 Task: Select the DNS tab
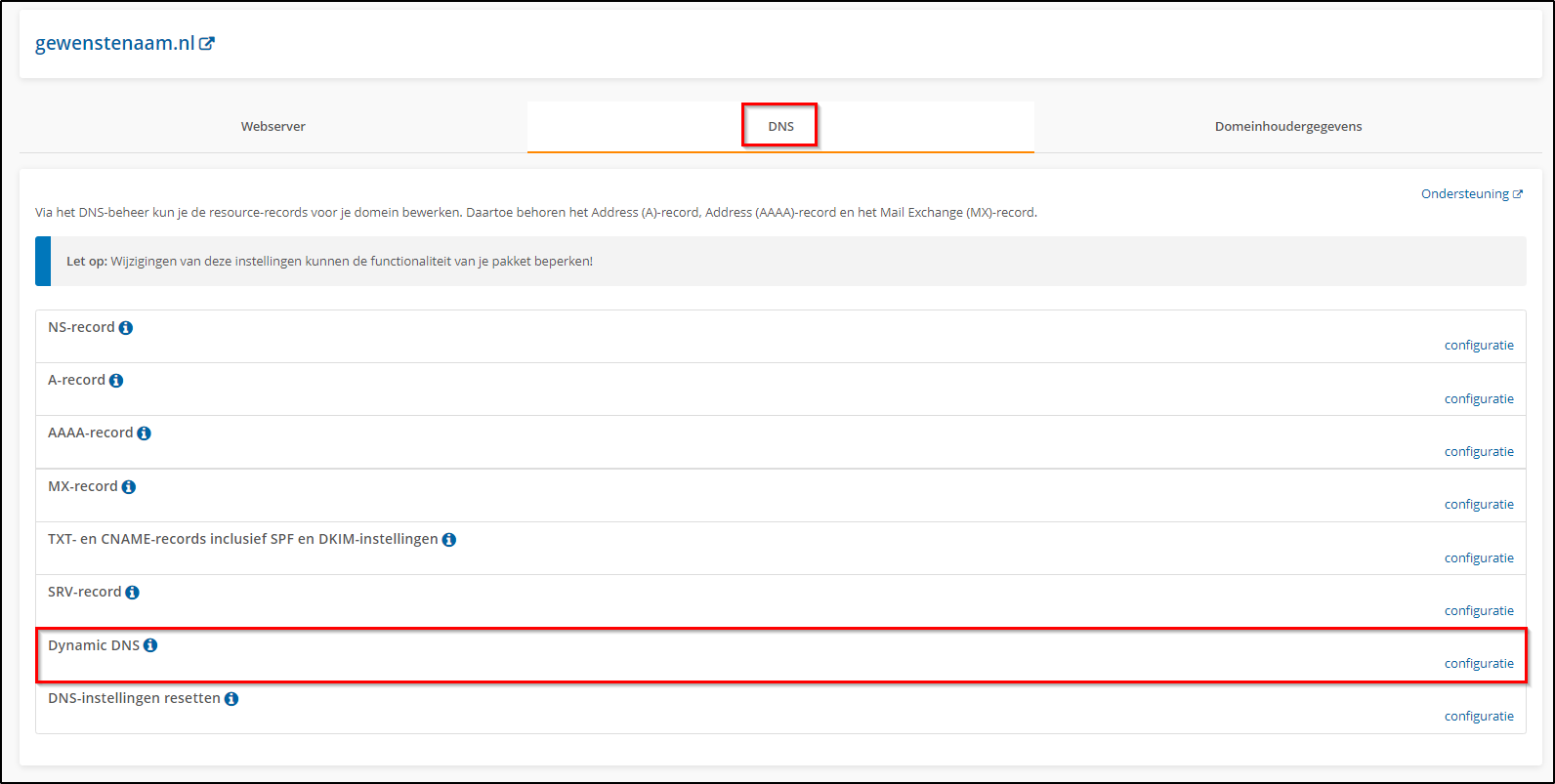tap(780, 127)
